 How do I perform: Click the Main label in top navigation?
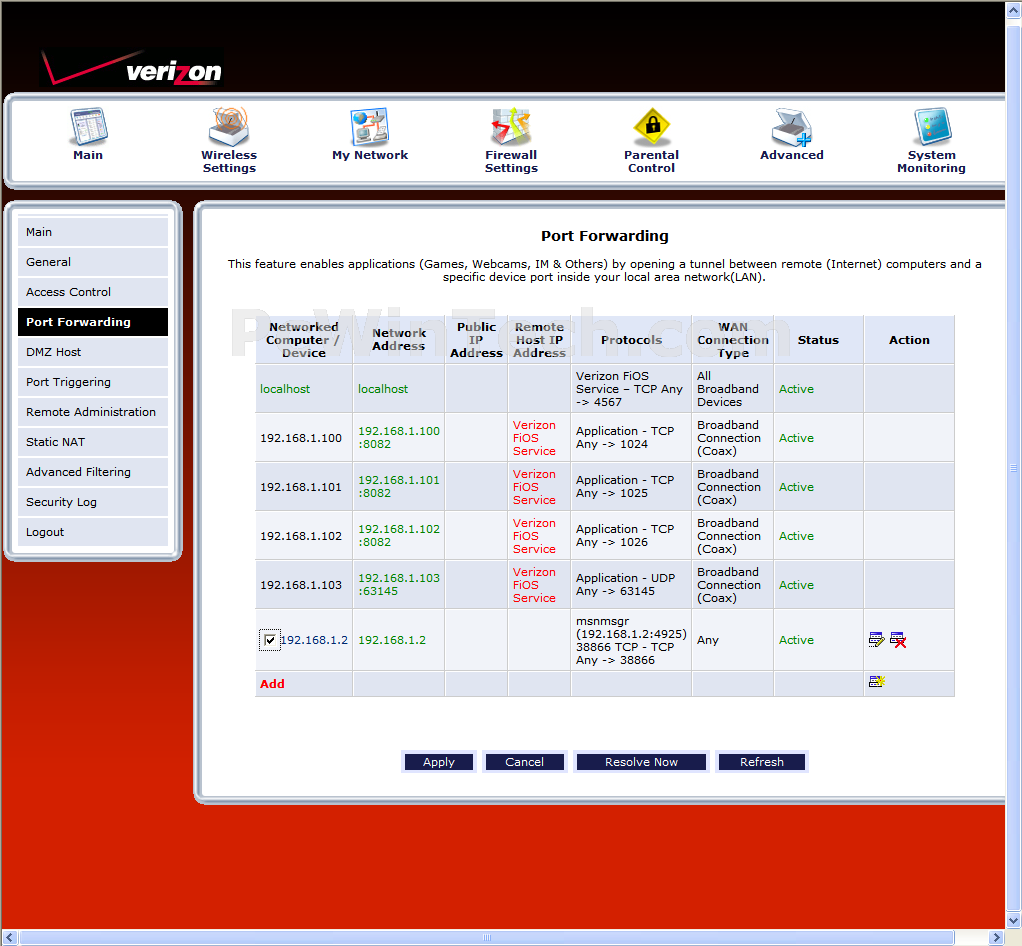(x=88, y=155)
